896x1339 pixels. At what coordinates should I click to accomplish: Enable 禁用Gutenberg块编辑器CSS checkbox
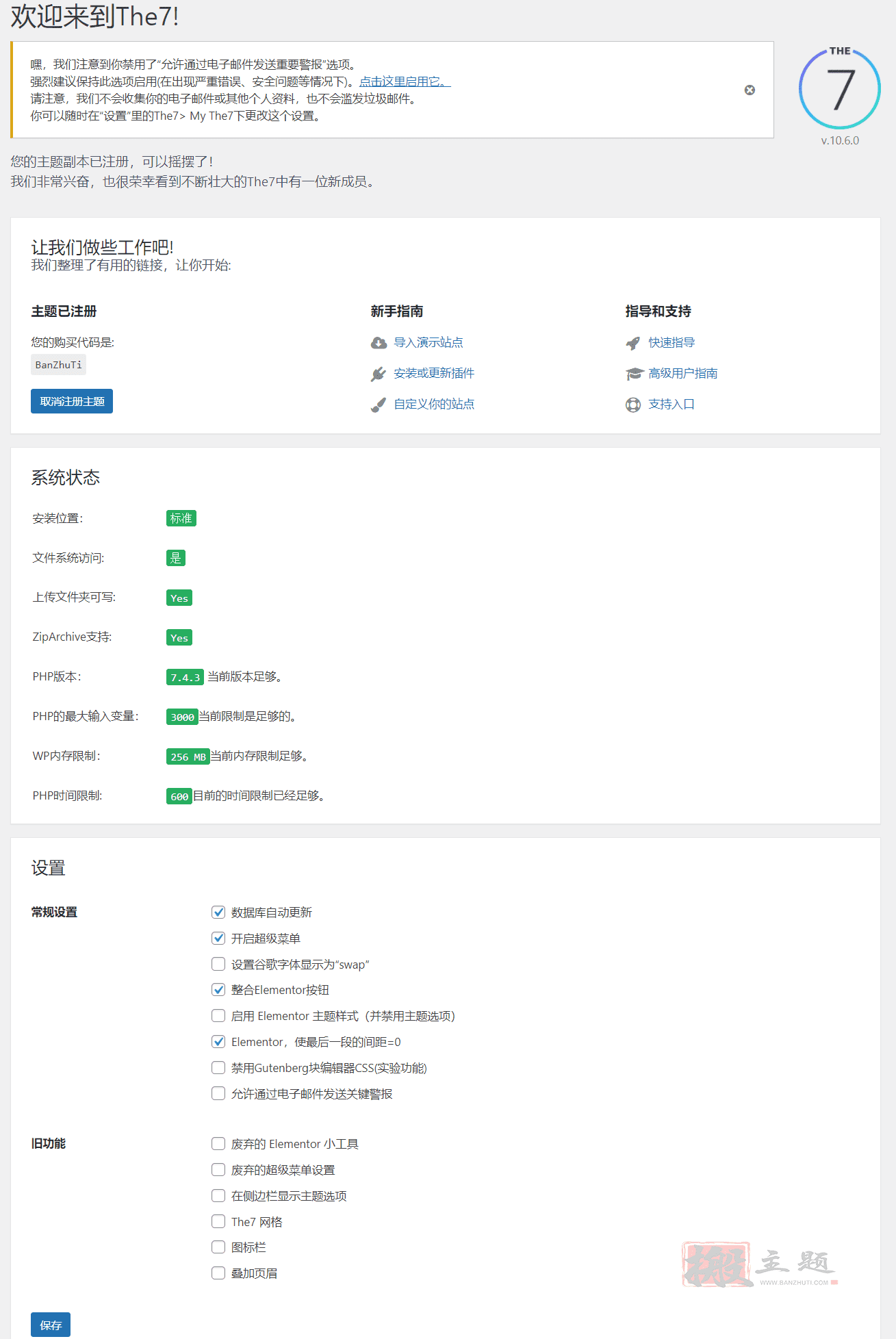coord(218,1067)
